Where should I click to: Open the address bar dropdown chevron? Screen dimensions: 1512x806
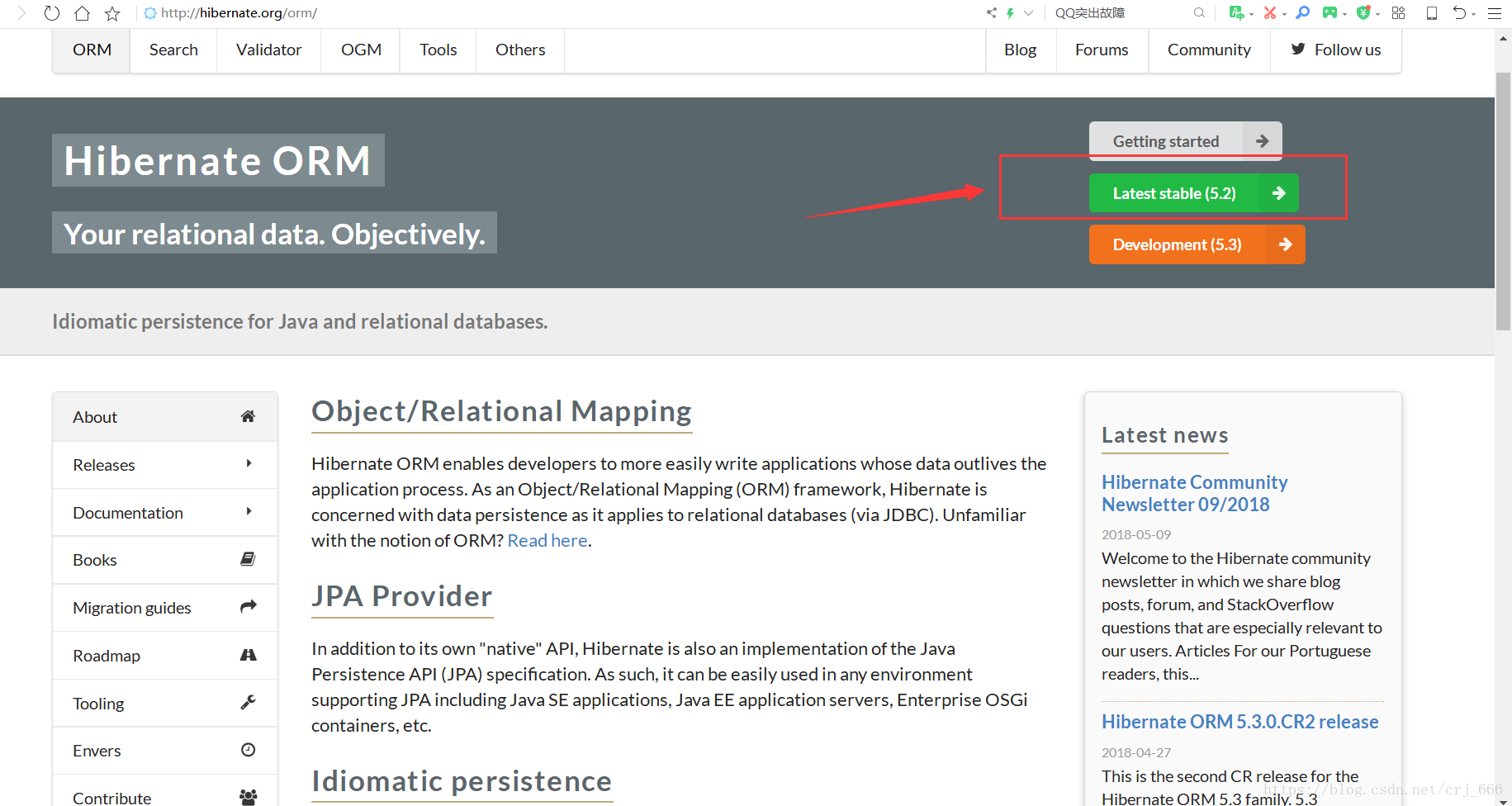[x=1028, y=12]
